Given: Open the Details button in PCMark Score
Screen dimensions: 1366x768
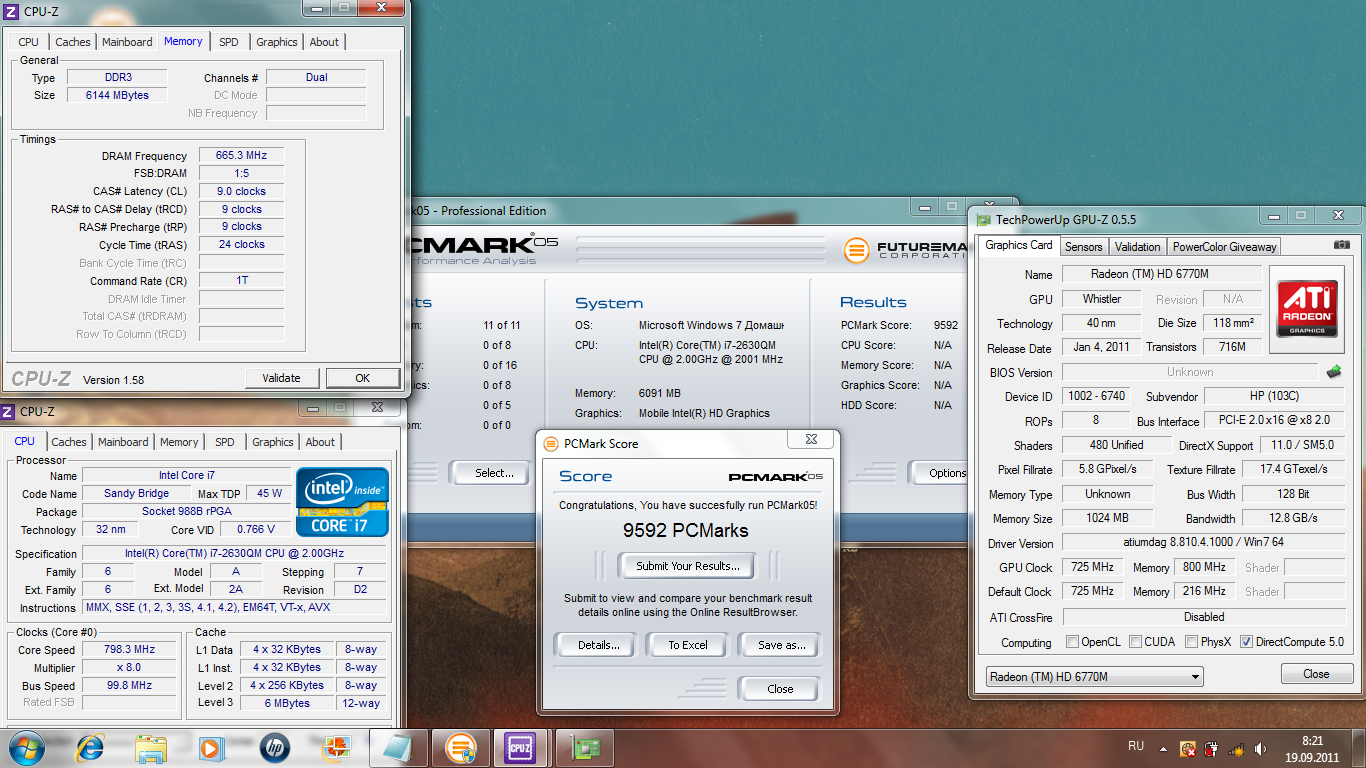Looking at the screenshot, I should 599,645.
